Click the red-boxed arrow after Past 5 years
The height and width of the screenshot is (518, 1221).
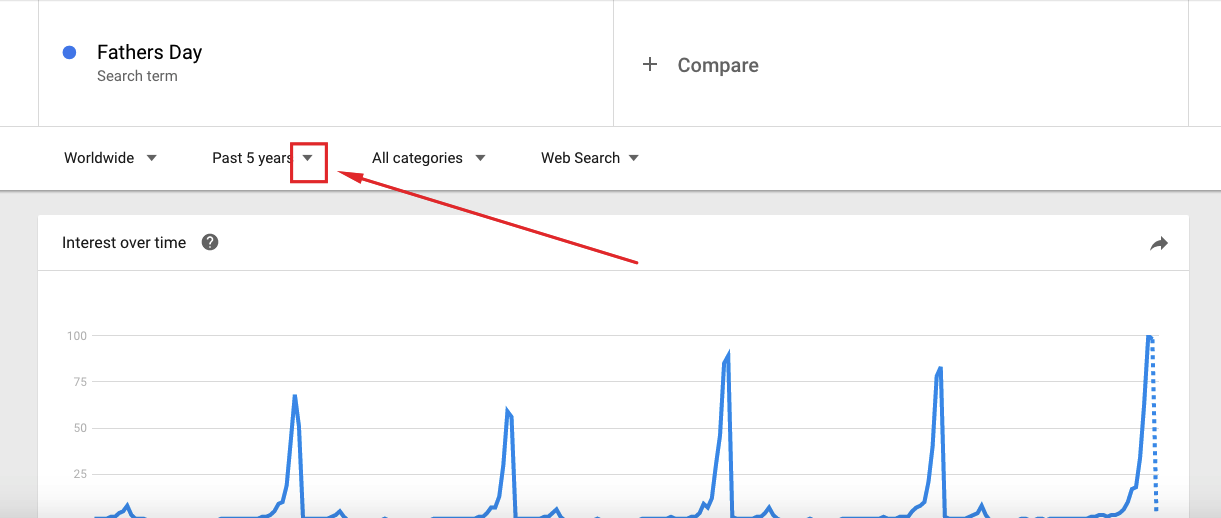(308, 158)
